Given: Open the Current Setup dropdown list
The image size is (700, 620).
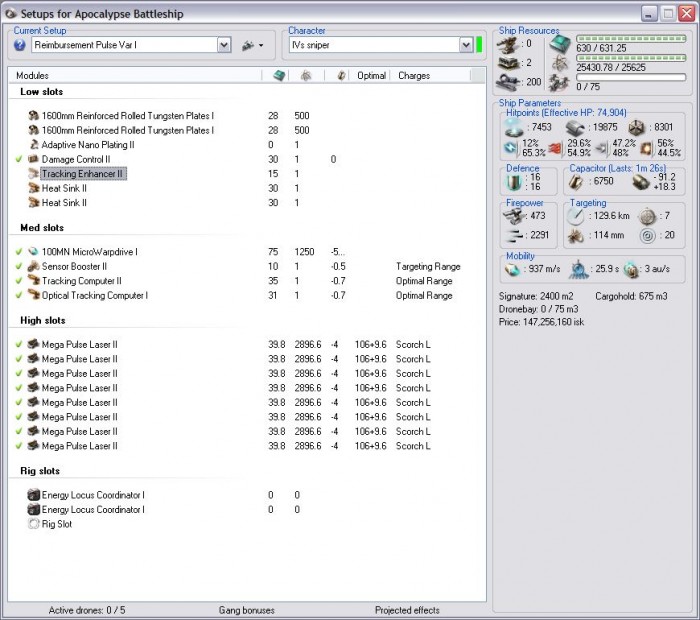Looking at the screenshot, I should (x=223, y=45).
